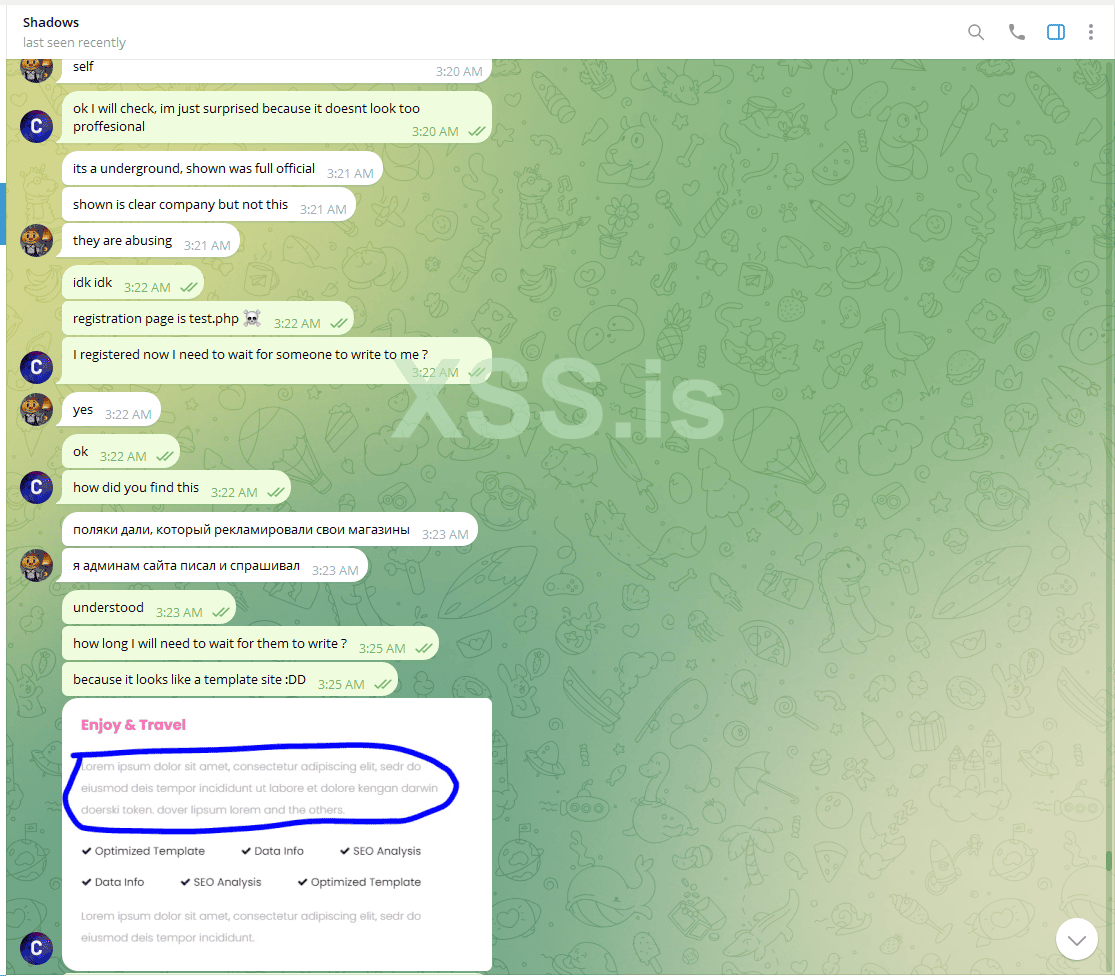Open search in the Shadows chat
The height and width of the screenshot is (976, 1115).
(x=976, y=32)
